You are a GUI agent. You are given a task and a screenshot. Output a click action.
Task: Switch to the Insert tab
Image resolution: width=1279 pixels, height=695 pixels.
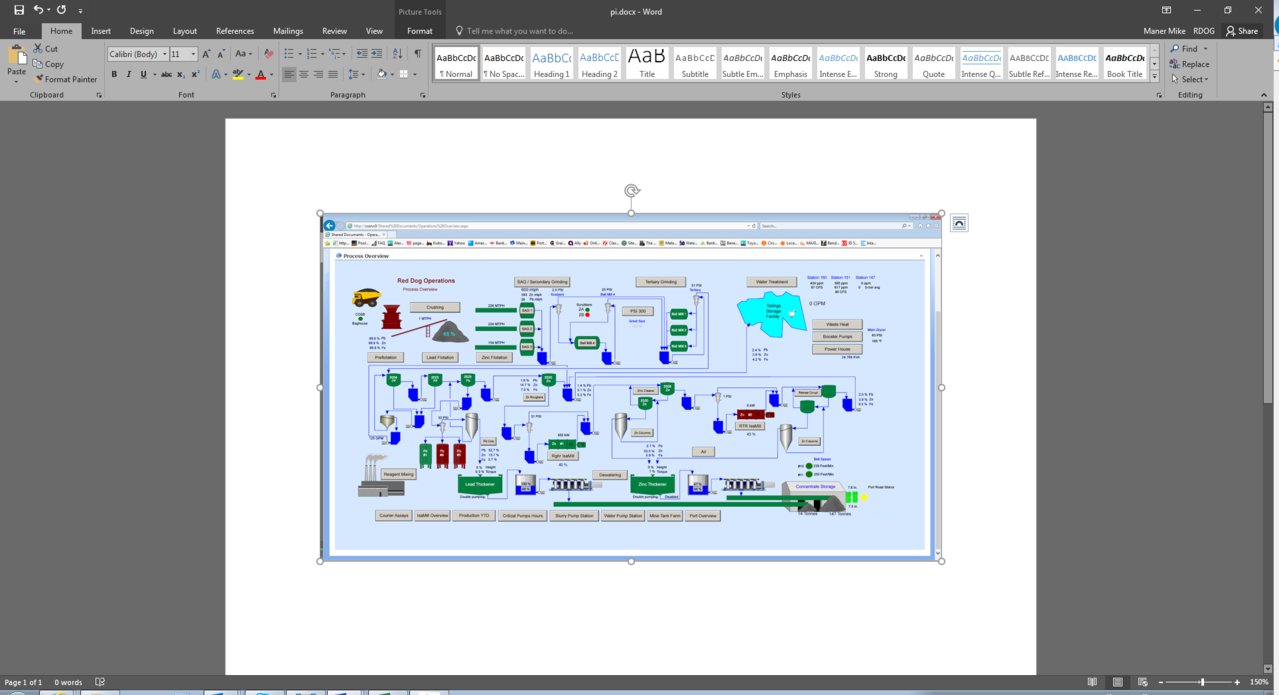point(101,31)
